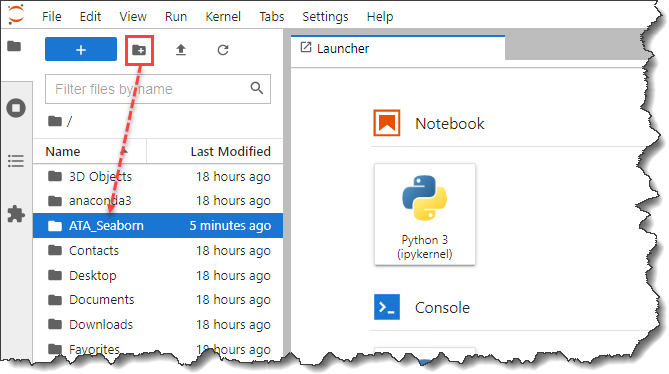The width and height of the screenshot is (669, 374).
Task: Click the Launcher tab icon
Action: point(306,47)
